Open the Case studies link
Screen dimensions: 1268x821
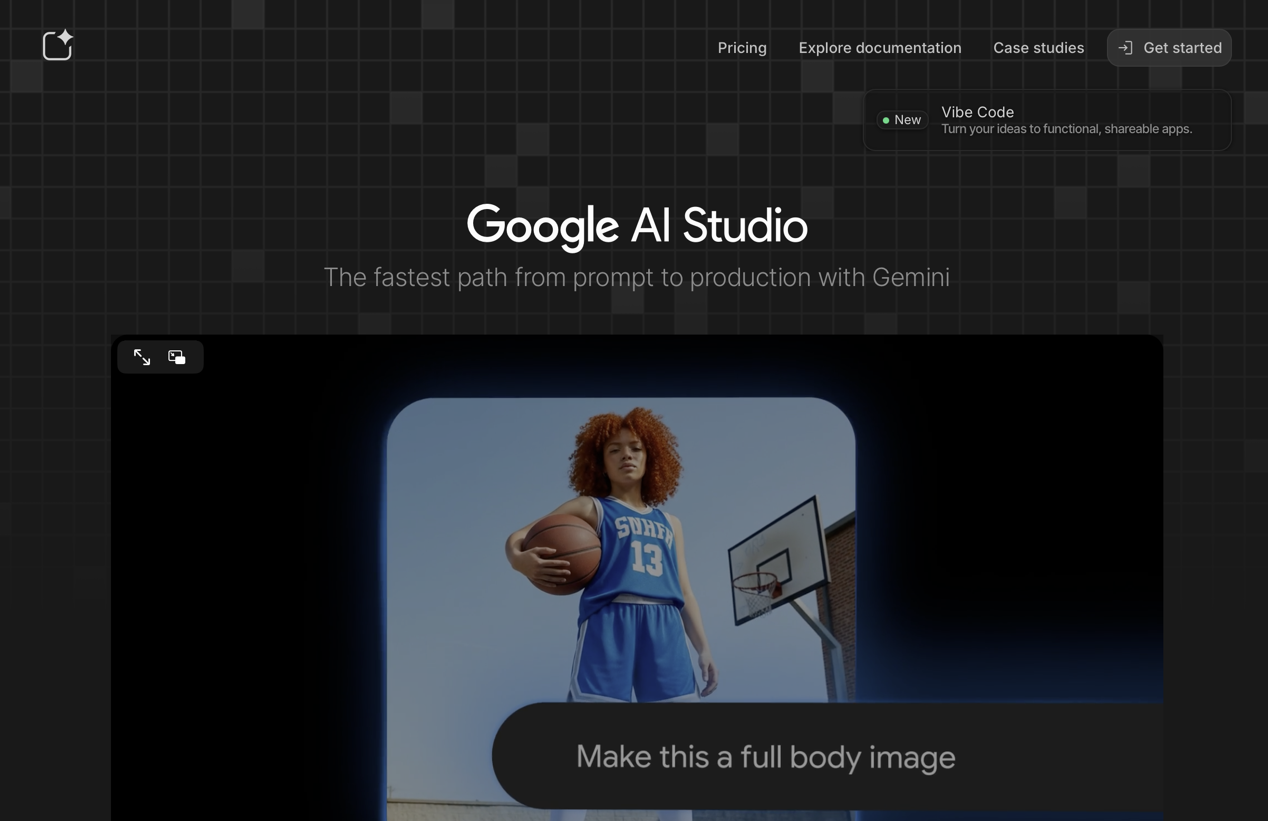point(1038,48)
